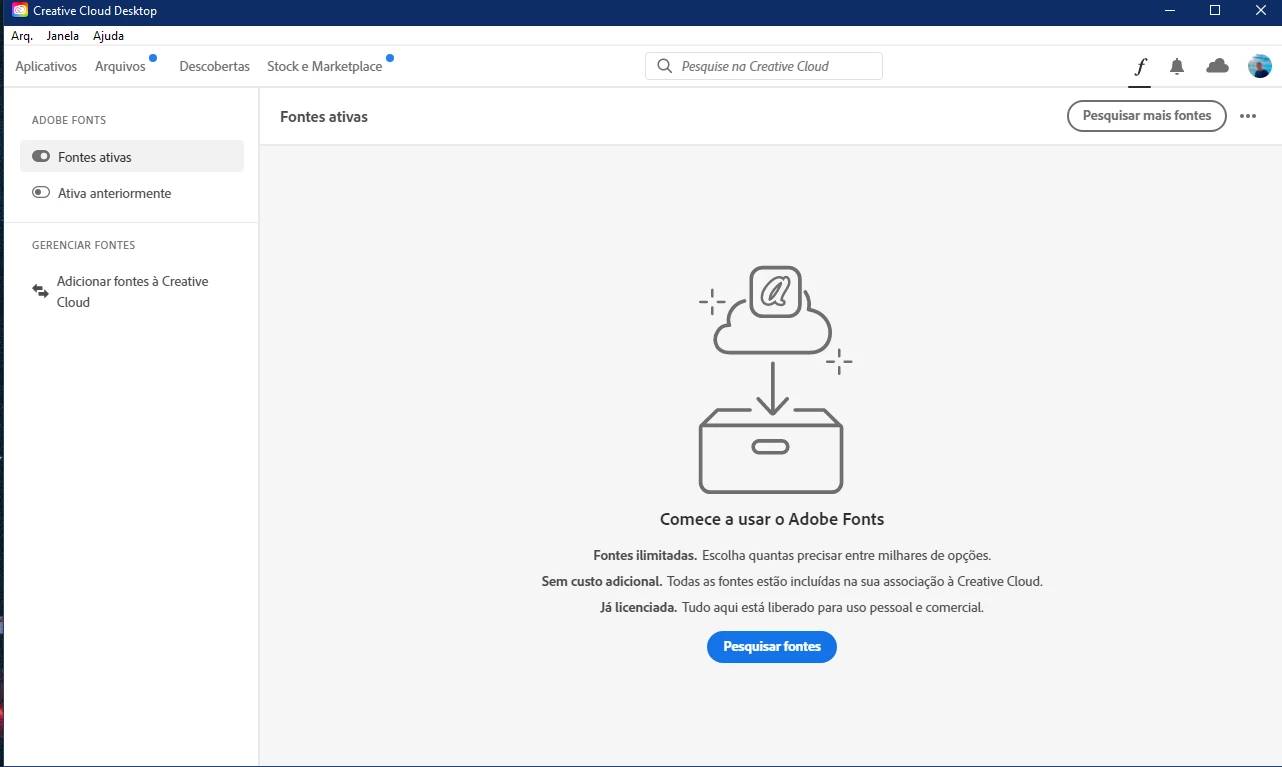Screen dimensions: 1282x767
Task: Open the Adobe Fonts icon in header
Action: coord(1140,67)
